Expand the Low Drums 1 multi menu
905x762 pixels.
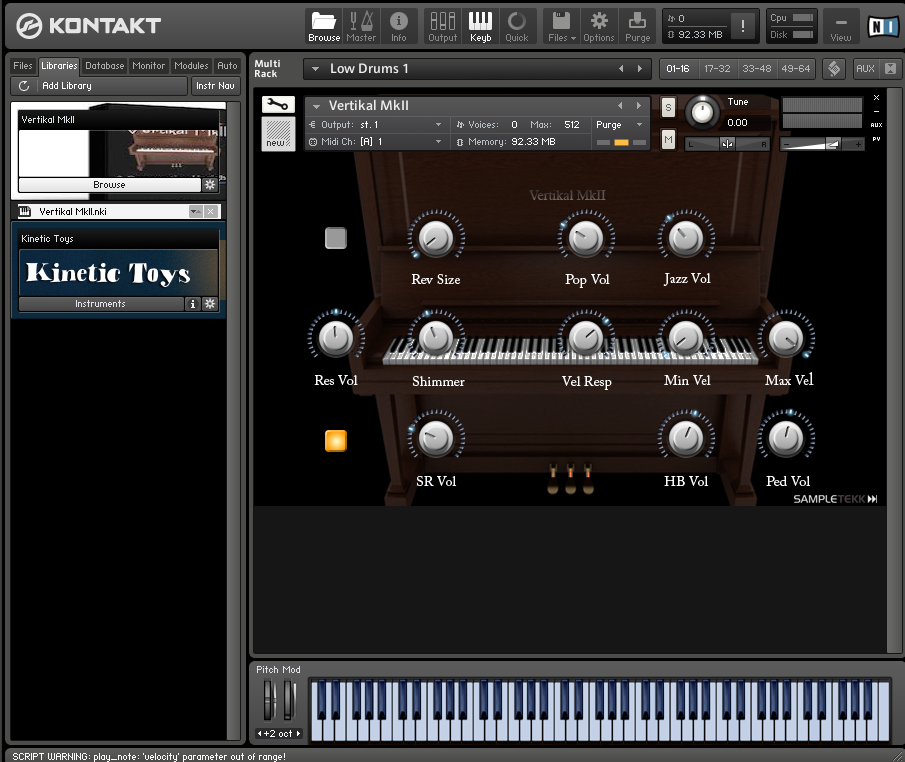[315, 69]
